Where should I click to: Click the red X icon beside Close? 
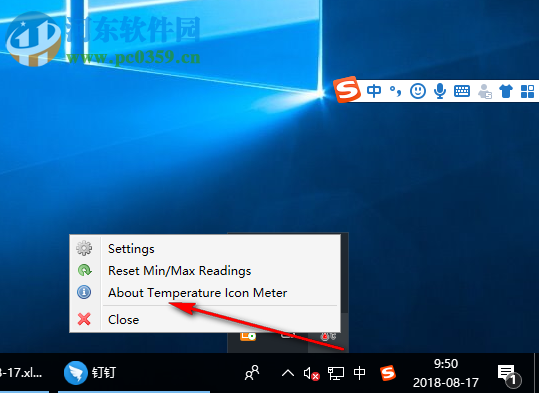coord(84,319)
